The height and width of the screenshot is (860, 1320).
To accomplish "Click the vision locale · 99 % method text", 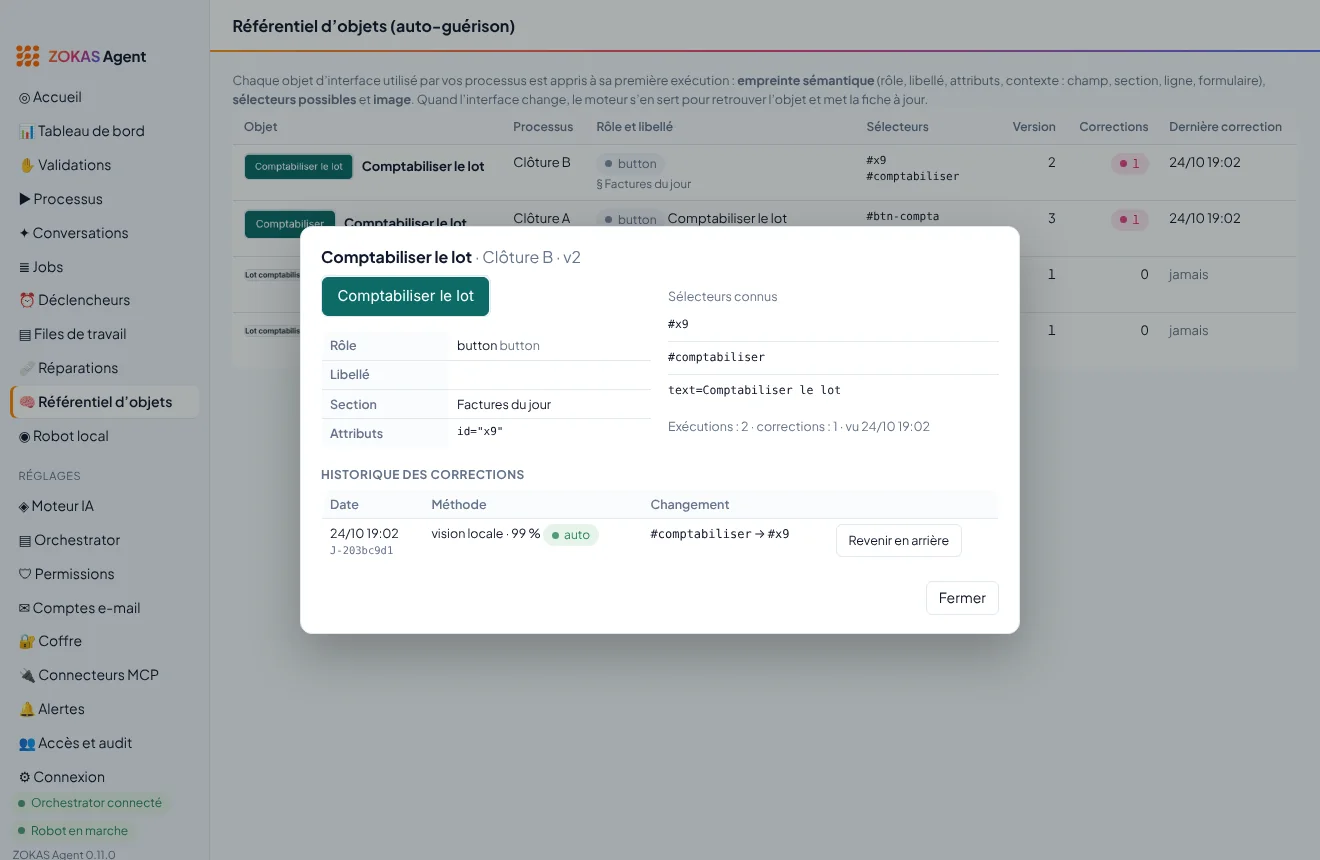I will [x=486, y=534].
